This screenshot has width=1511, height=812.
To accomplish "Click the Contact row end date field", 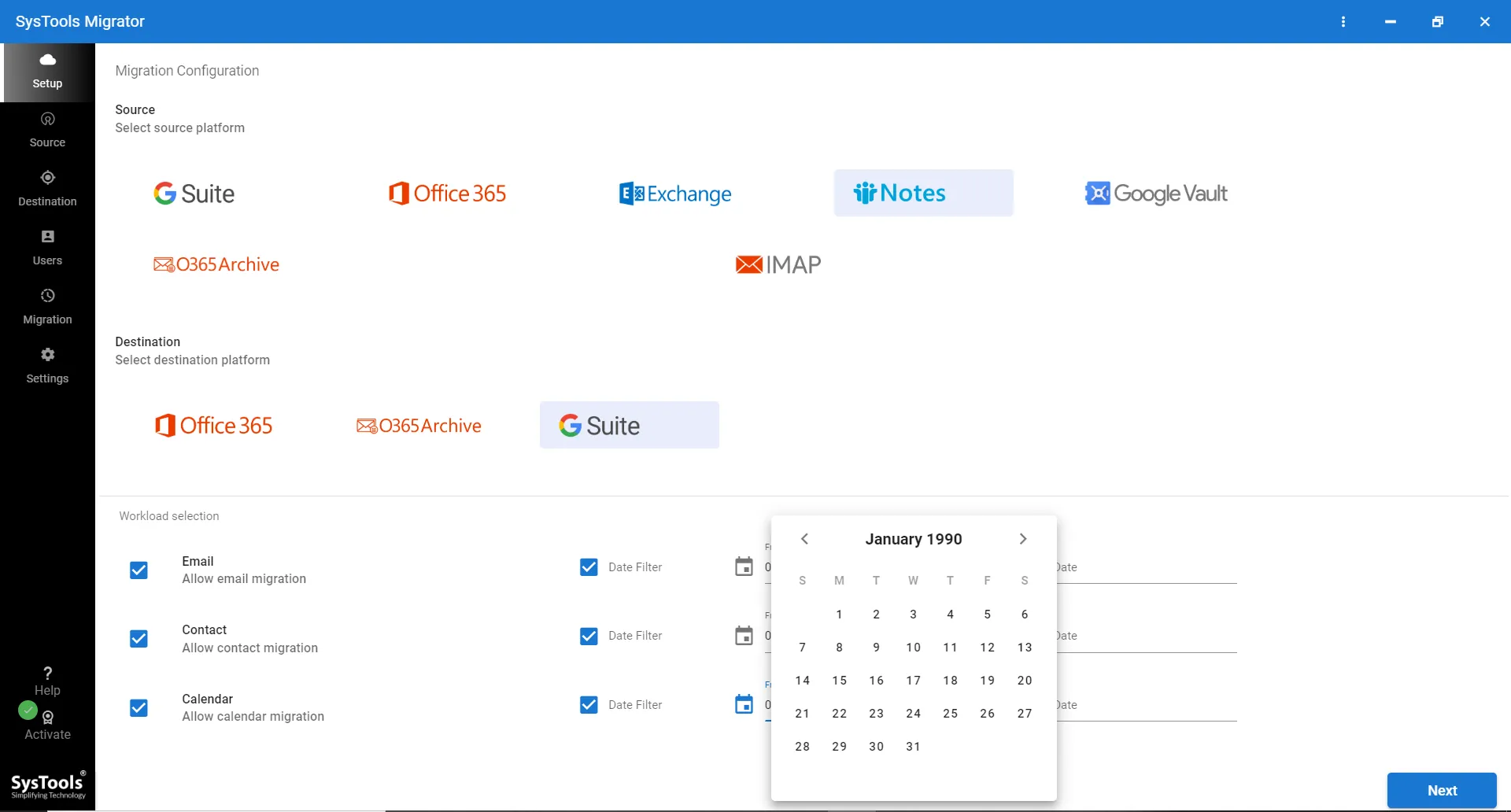I will coord(1147,636).
